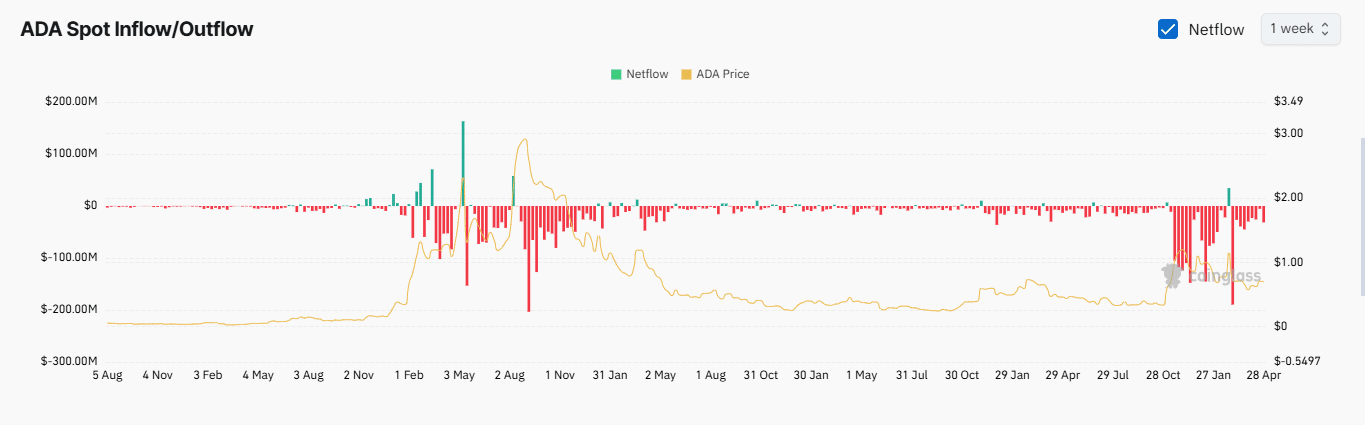
Task: Click the $-0.5497 right axis label
Action: coord(1298,360)
